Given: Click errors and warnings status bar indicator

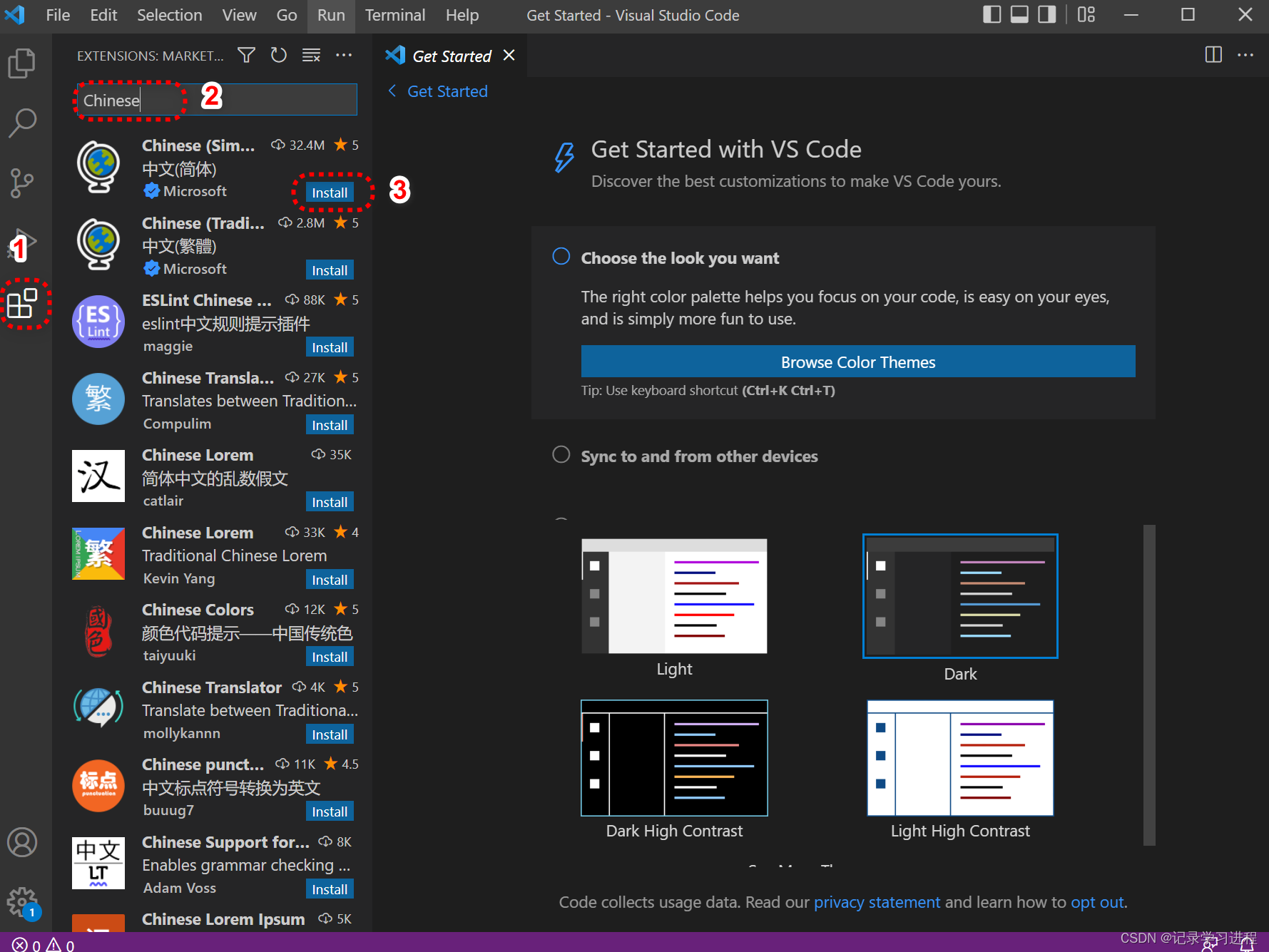Looking at the screenshot, I should [x=43, y=945].
